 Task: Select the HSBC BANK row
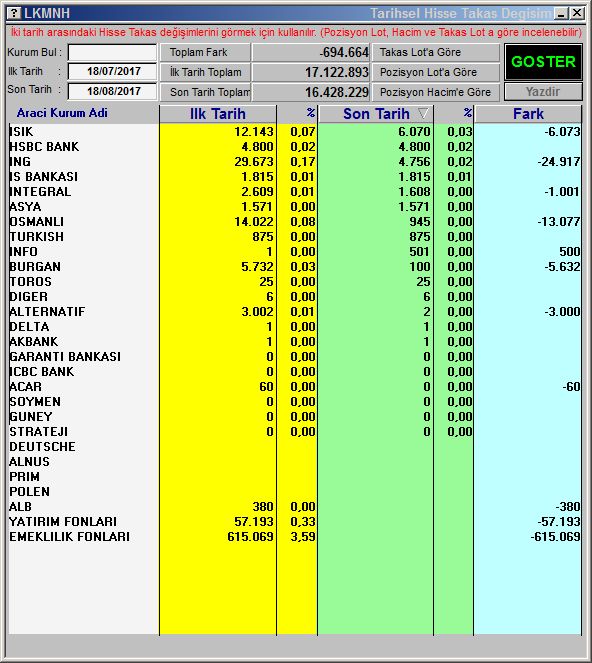[x=295, y=147]
